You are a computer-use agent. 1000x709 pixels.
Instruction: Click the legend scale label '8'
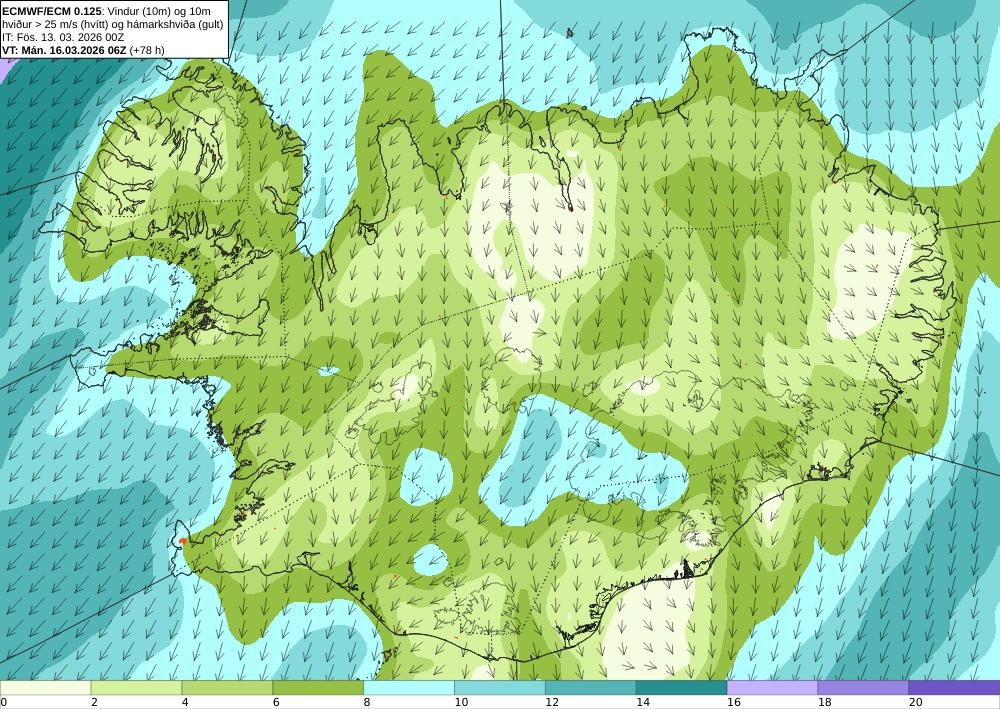click(x=367, y=702)
